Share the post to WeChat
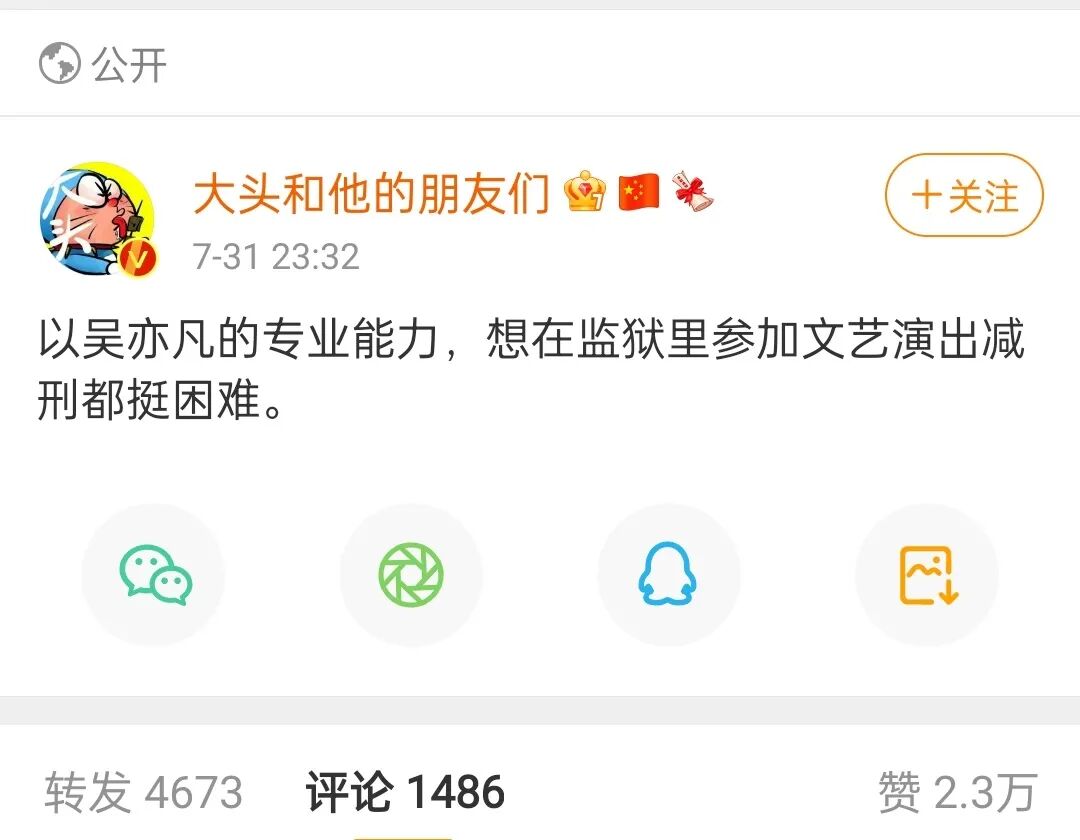The height and width of the screenshot is (840, 1080). tap(154, 575)
